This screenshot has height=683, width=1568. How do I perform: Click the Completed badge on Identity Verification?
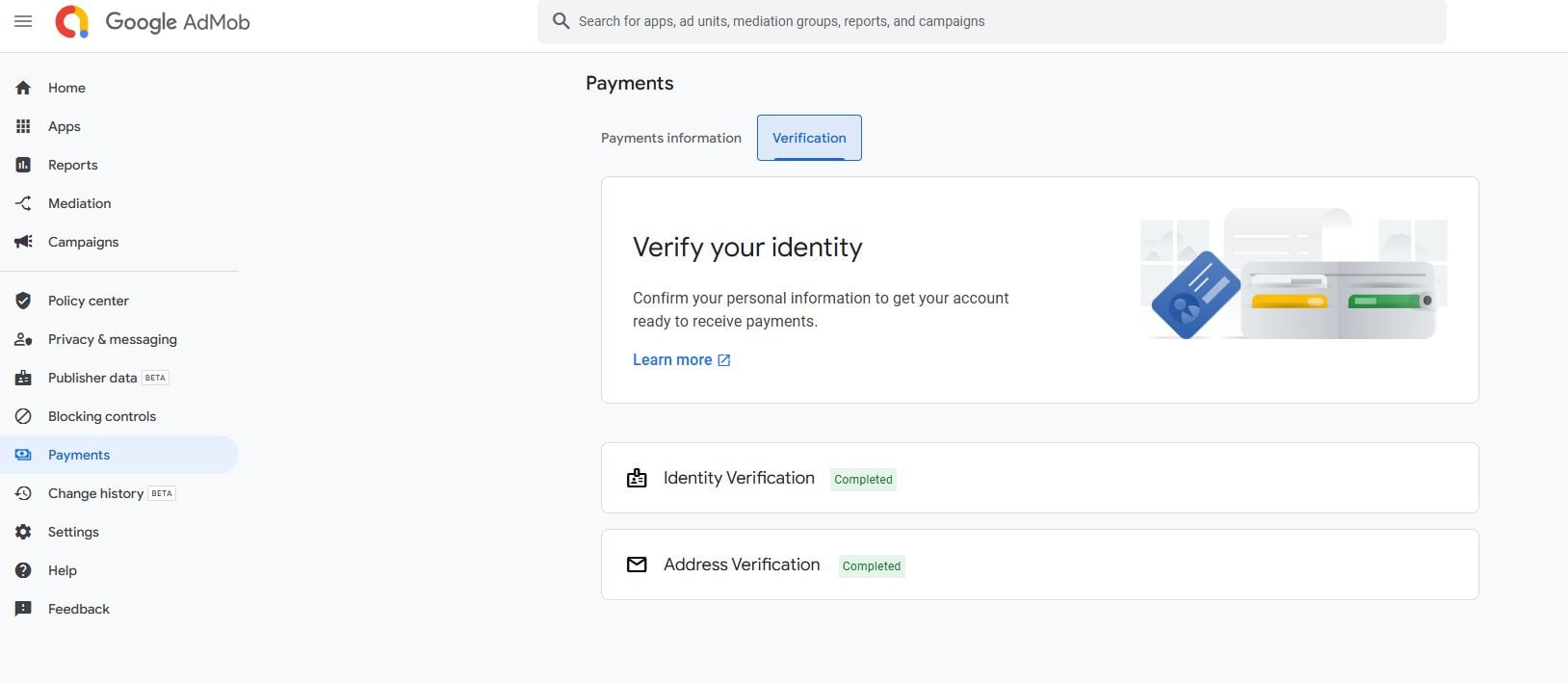[863, 479]
